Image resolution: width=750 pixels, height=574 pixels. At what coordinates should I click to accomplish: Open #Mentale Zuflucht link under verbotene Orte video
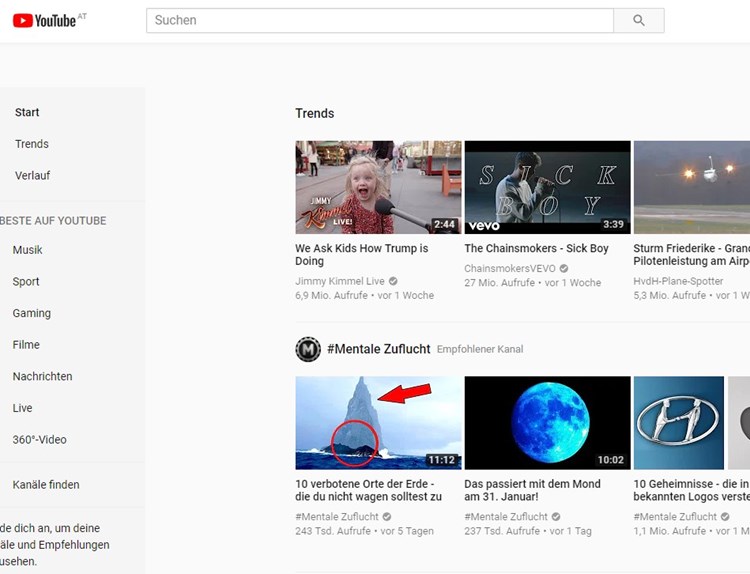(337, 517)
